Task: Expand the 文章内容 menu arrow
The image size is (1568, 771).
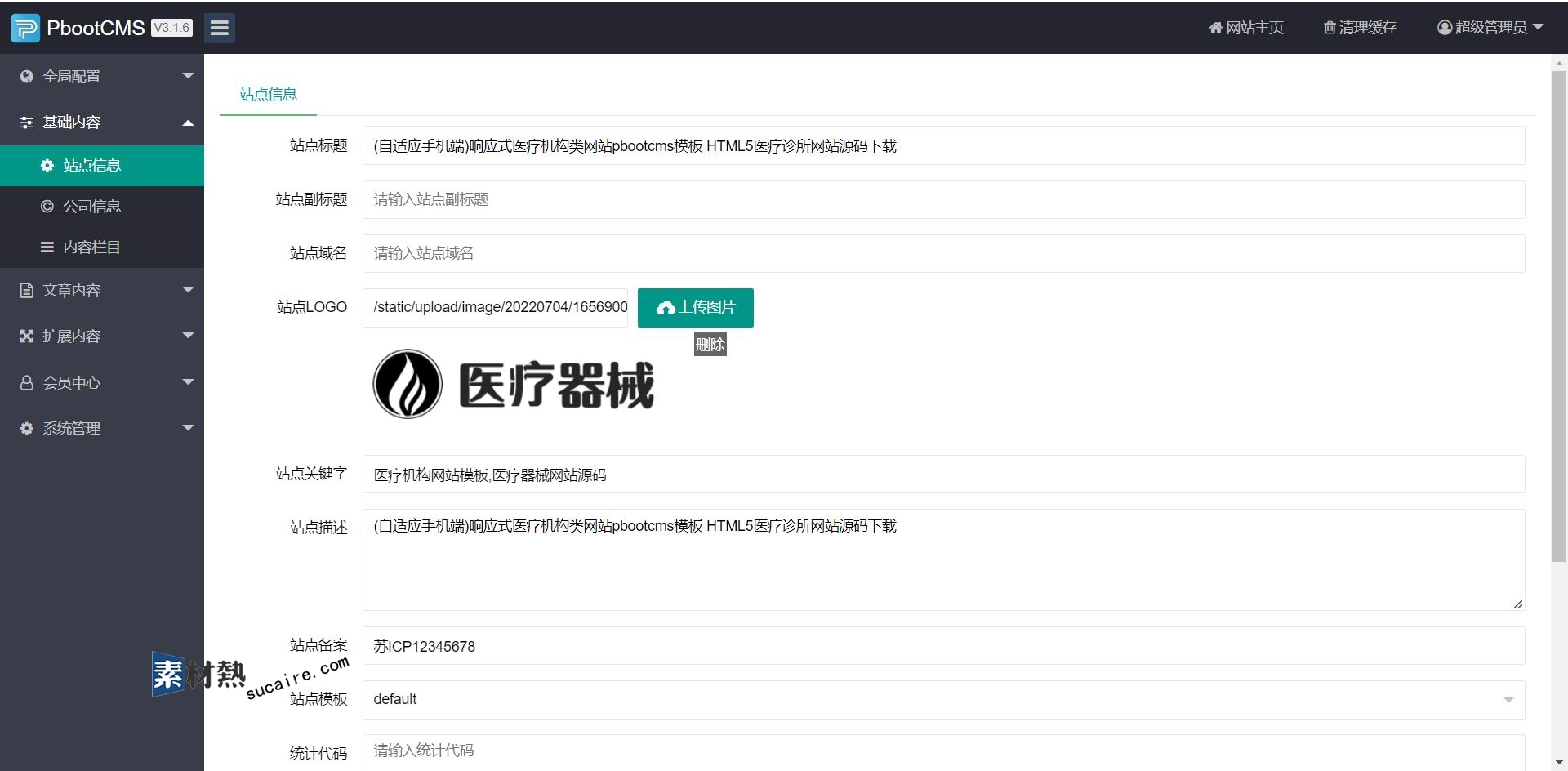Action: click(188, 290)
